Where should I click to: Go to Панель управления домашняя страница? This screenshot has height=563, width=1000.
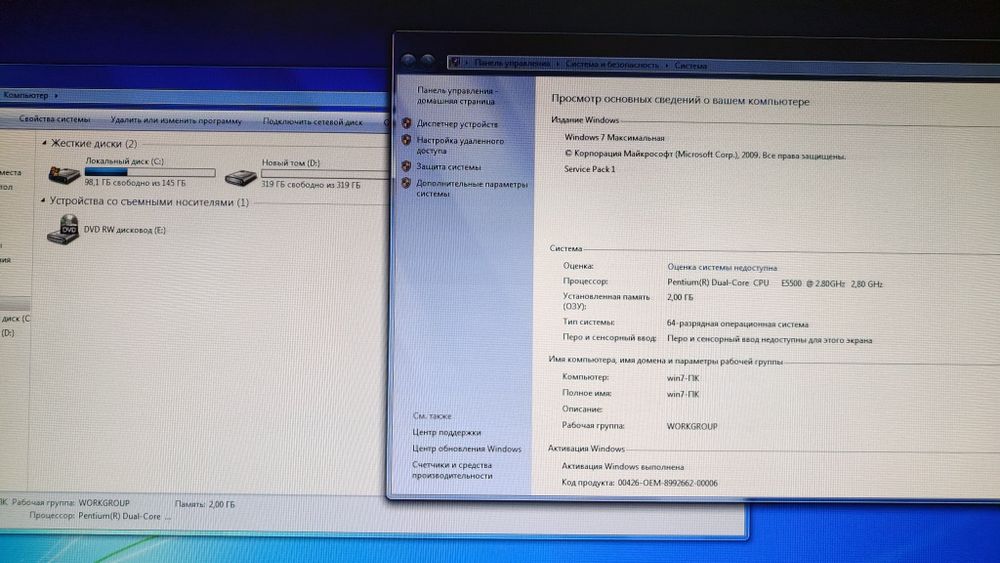457,96
